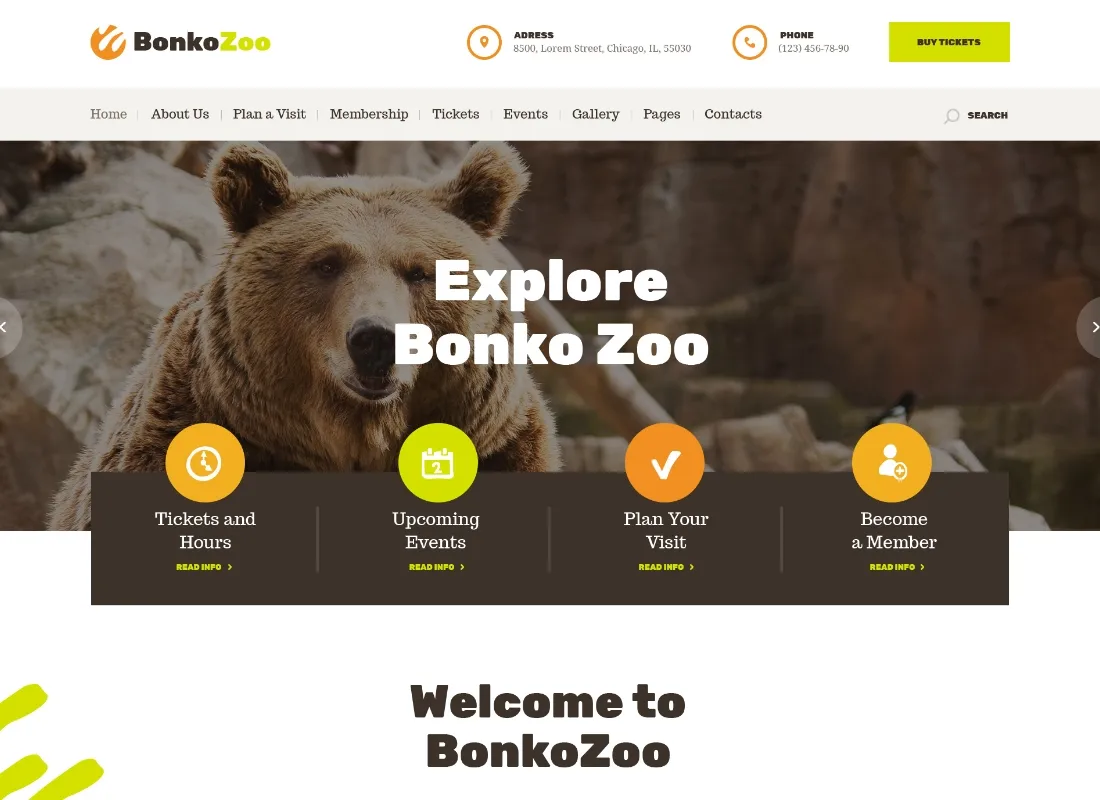
Task: Open the Membership menu item
Action: pos(369,114)
